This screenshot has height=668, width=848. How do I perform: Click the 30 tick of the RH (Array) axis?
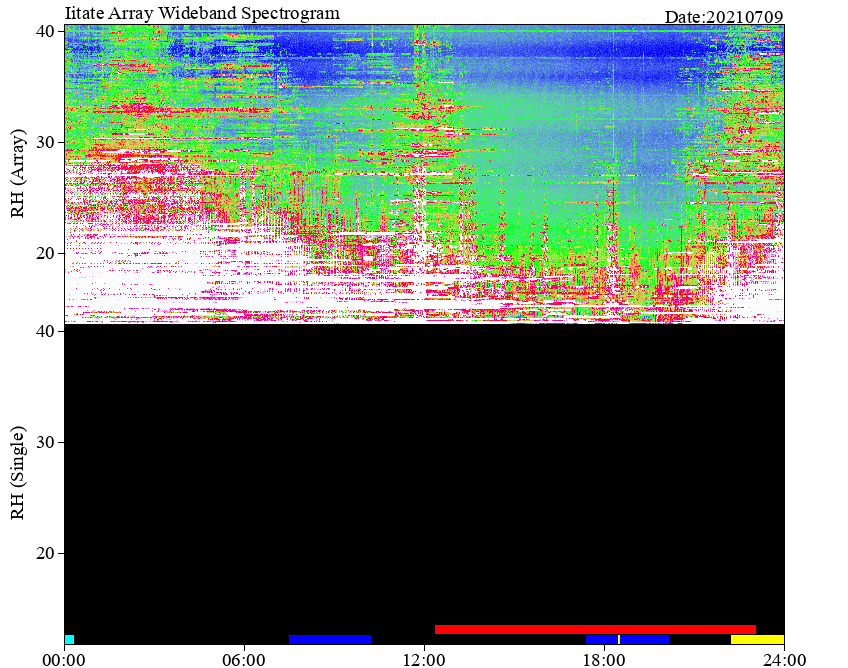[45, 142]
